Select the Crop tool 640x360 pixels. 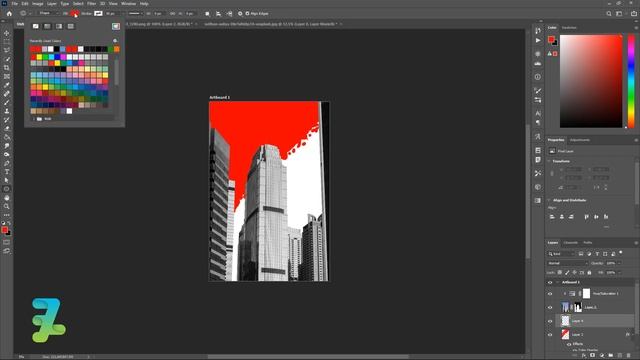click(7, 68)
